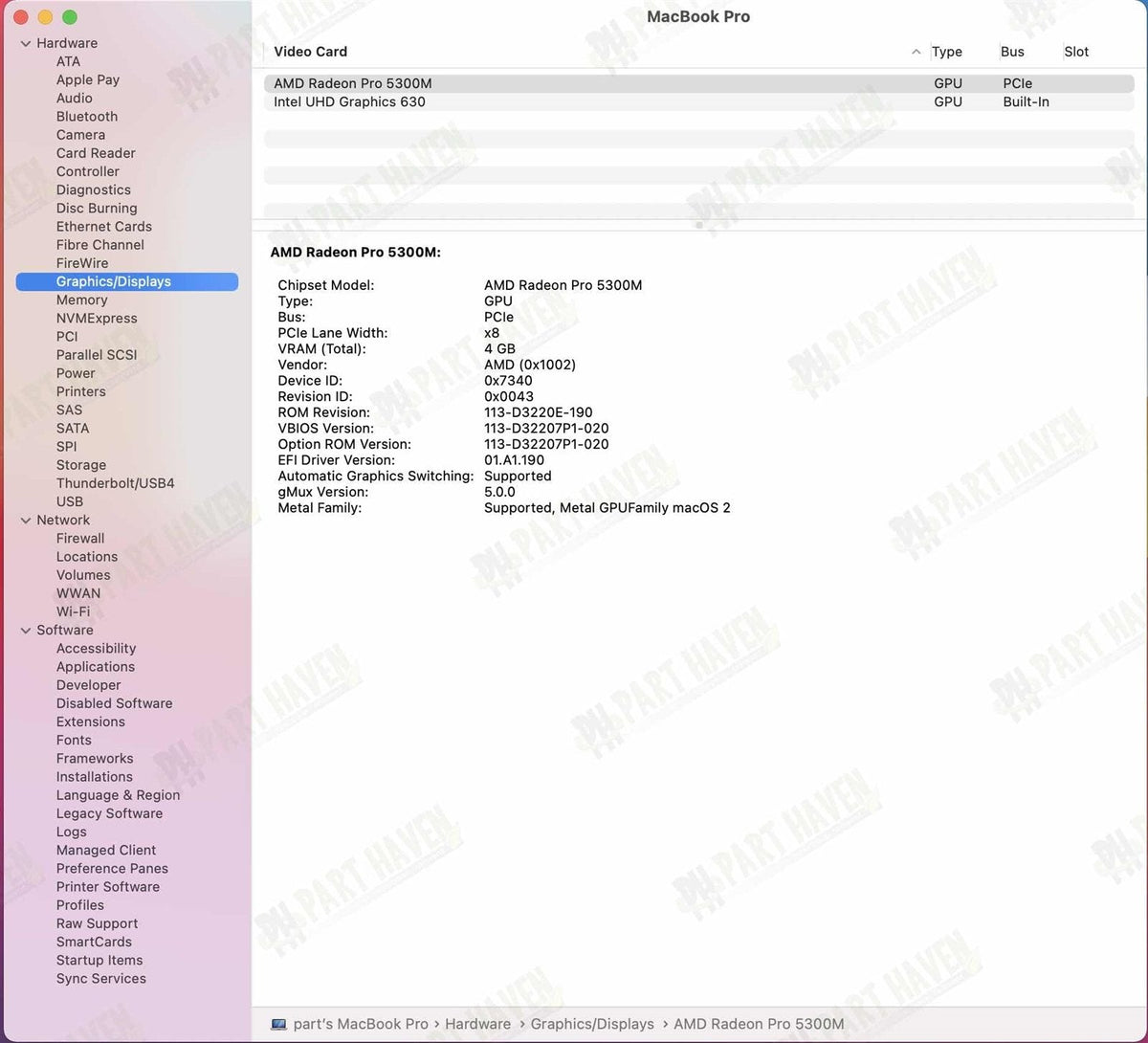The width and height of the screenshot is (1148, 1043).
Task: Select Language & Region in the sidebar
Action: tap(118, 795)
